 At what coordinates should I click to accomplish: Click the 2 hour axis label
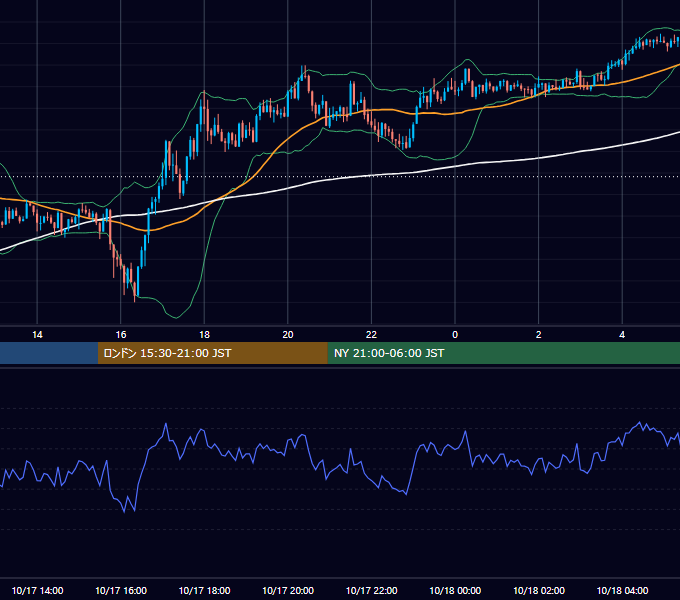(x=539, y=335)
